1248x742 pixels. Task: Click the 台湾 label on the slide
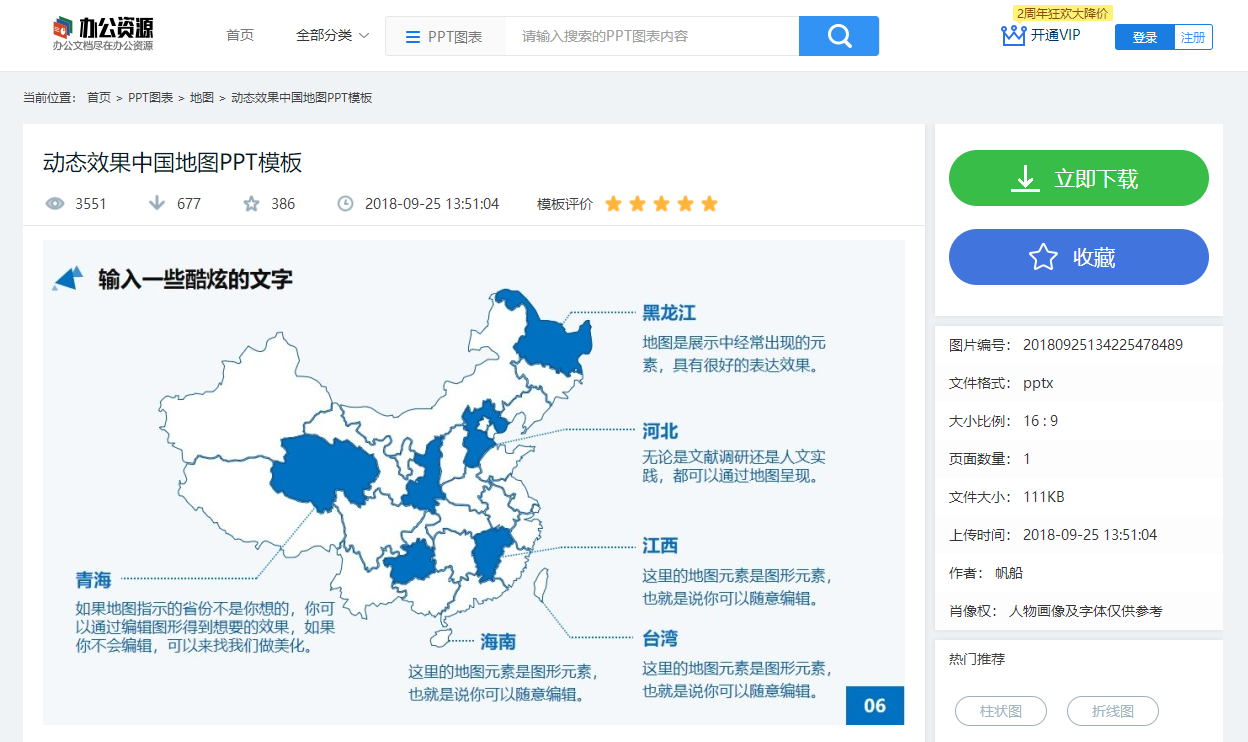point(660,638)
